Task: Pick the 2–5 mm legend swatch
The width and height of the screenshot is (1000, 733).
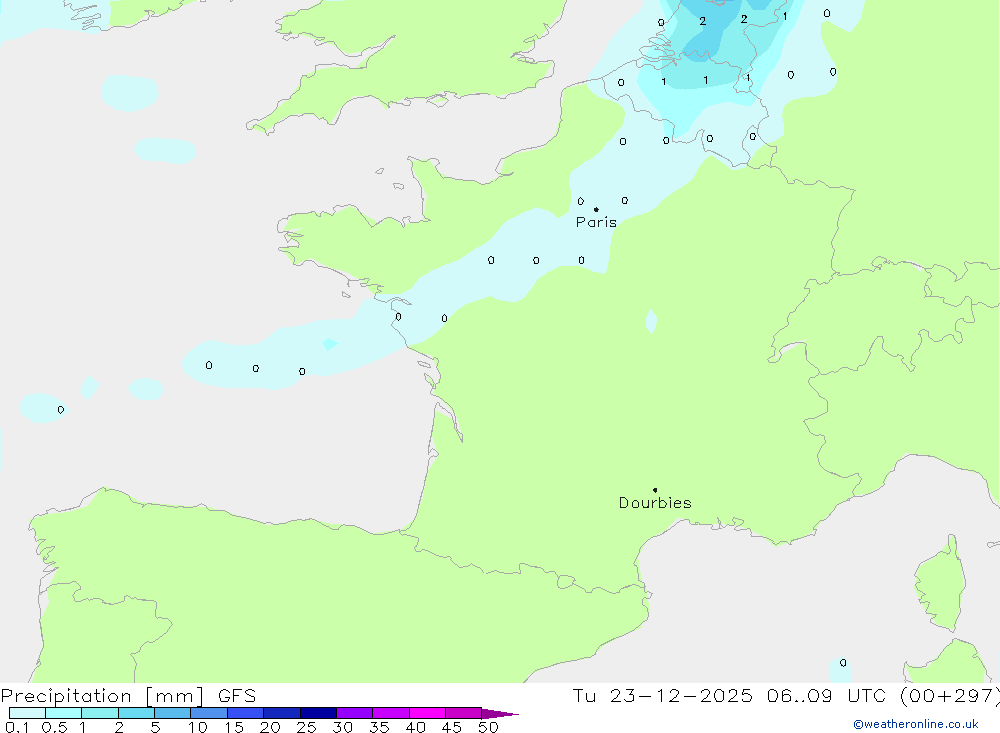Action: click(x=136, y=713)
